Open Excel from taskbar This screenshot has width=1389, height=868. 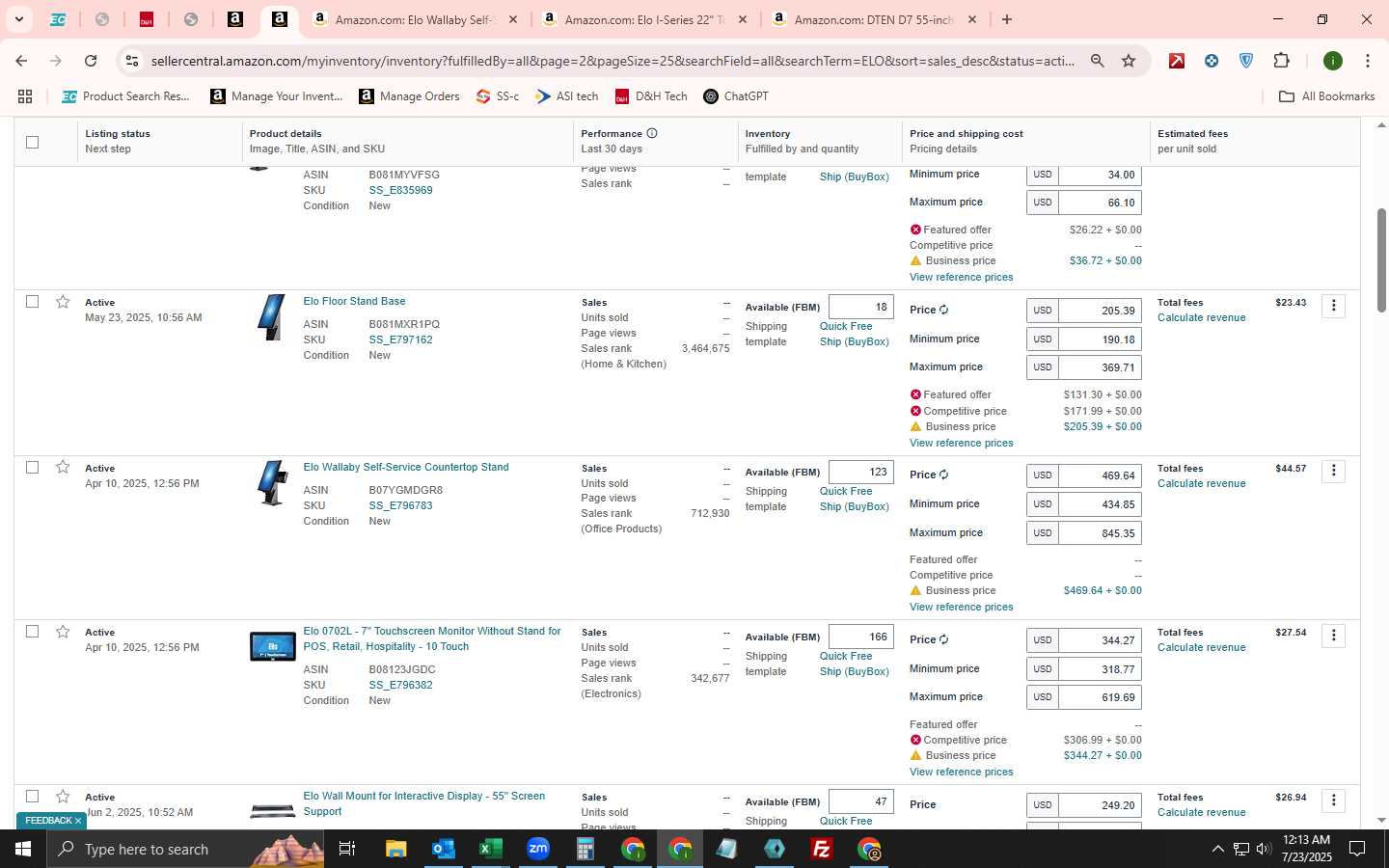pyautogui.click(x=490, y=849)
